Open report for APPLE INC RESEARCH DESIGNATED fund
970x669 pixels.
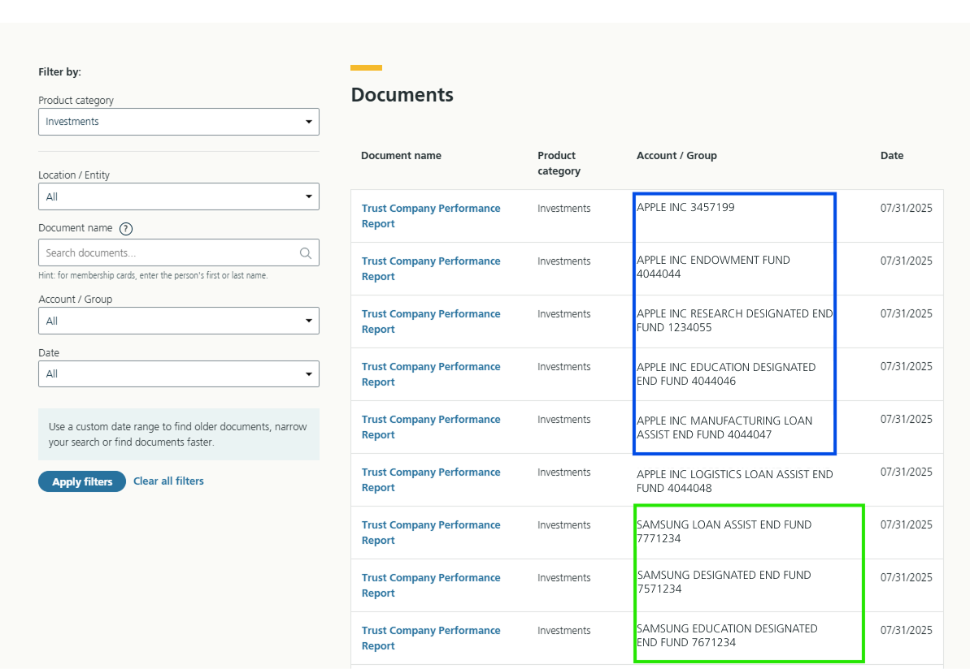point(431,321)
